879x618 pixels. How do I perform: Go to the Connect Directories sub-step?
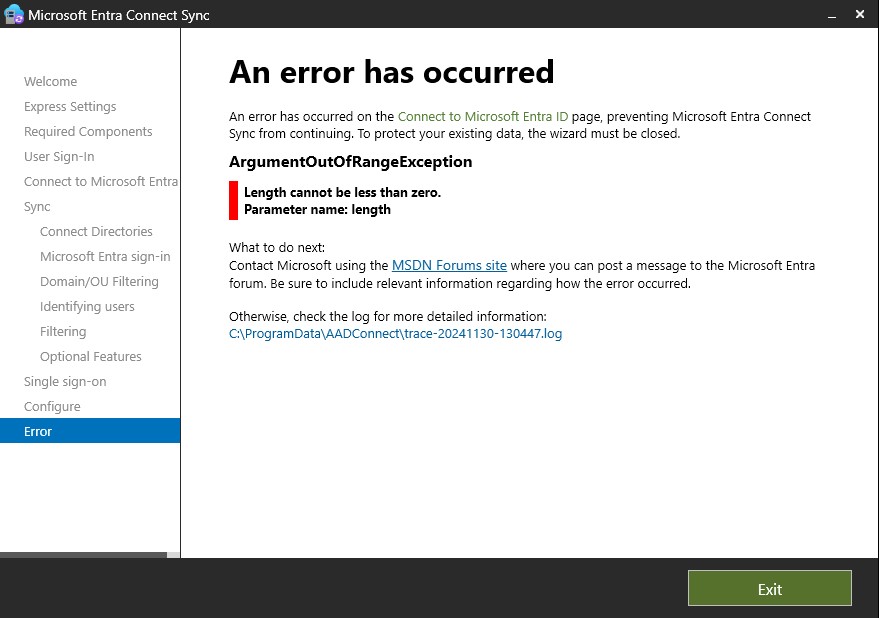[x=96, y=232]
